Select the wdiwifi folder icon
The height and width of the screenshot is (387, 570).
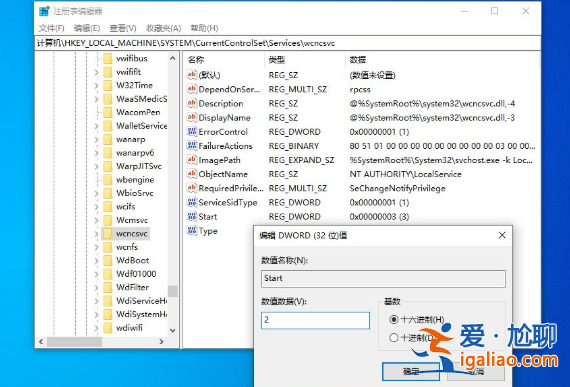coord(108,328)
